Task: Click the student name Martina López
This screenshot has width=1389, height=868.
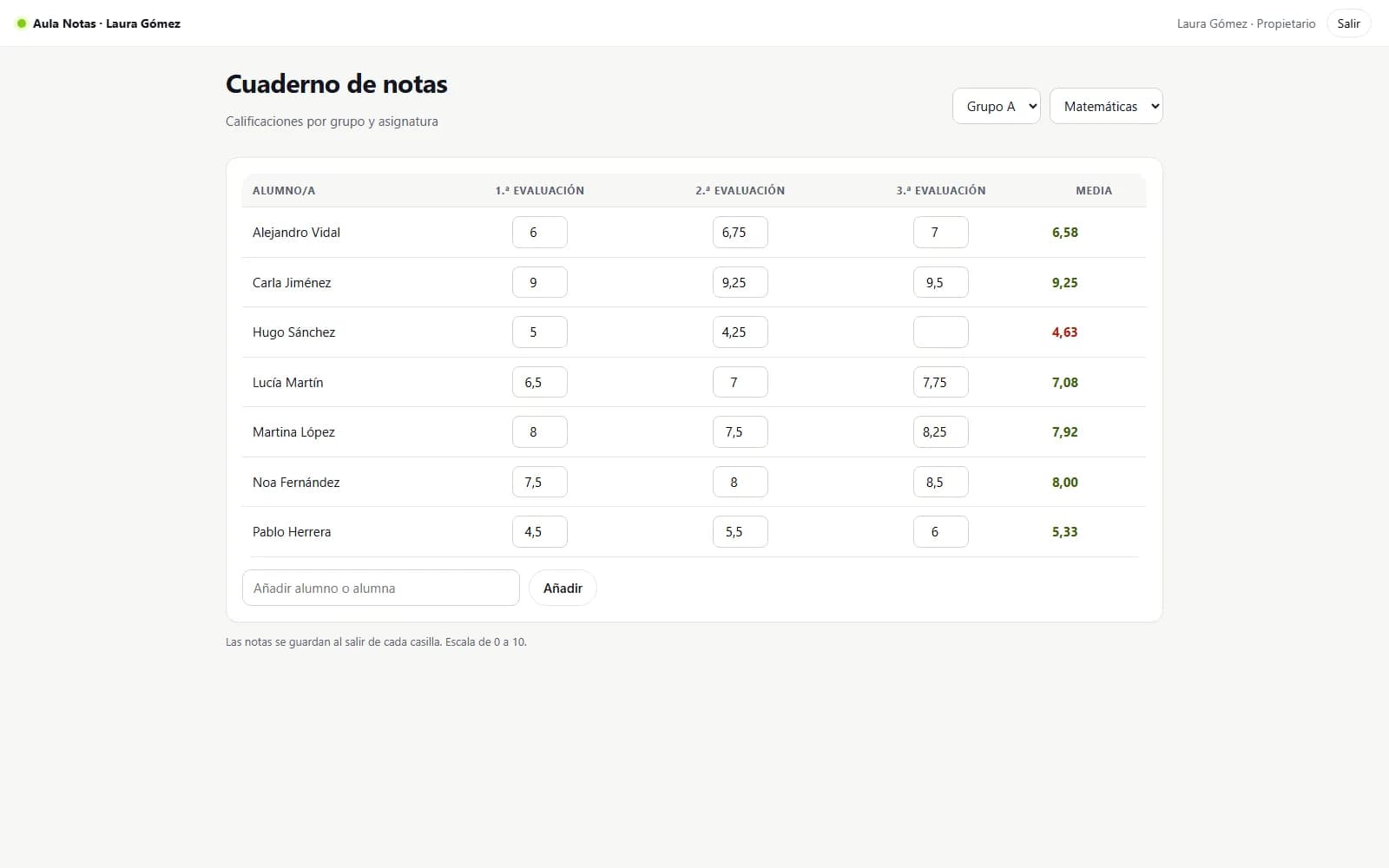Action: pos(293,432)
